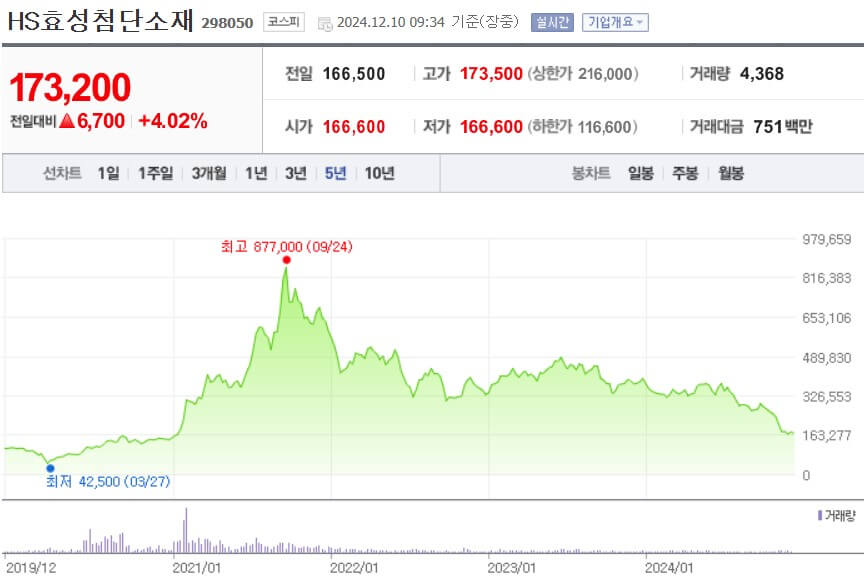864x585 pixels.
Task: Select the blue 최저 42,500 marker dot
Action: [48, 466]
